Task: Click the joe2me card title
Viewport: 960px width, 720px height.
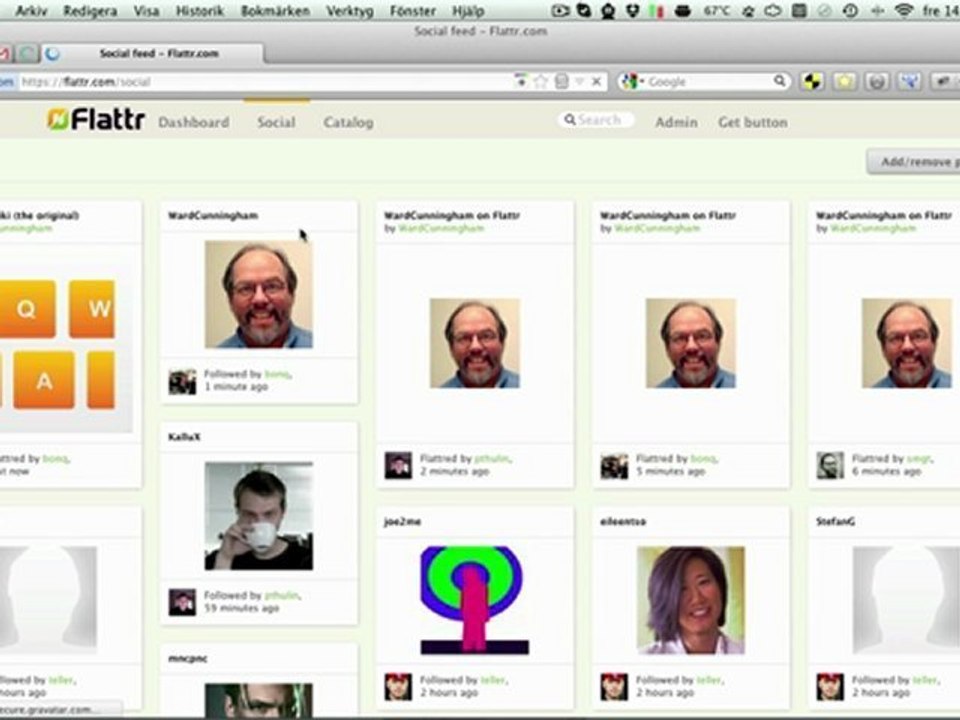Action: pos(402,522)
